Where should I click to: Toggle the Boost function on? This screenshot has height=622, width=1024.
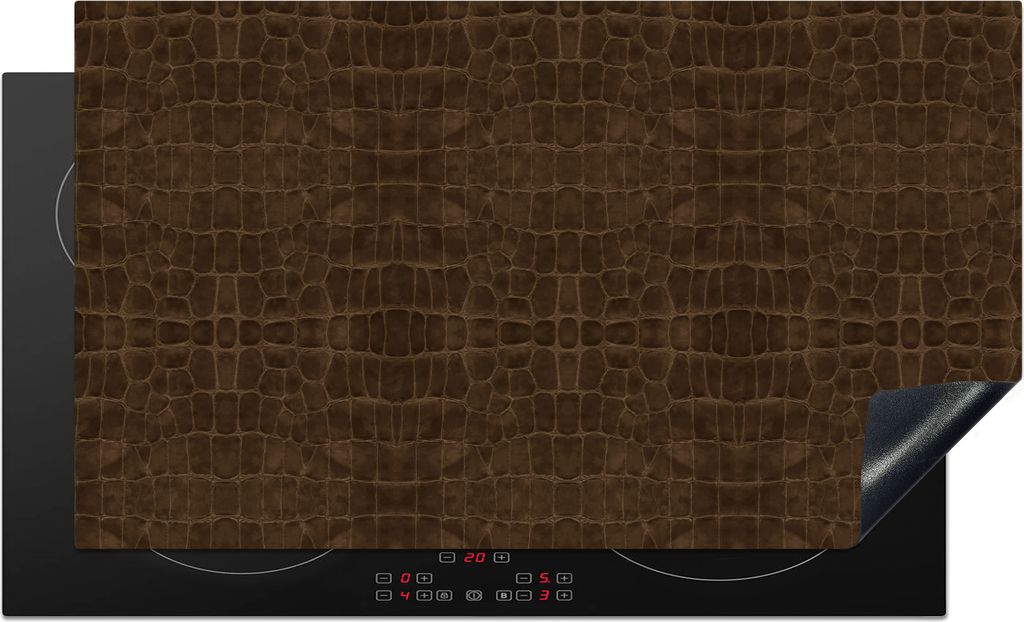pos(503,595)
